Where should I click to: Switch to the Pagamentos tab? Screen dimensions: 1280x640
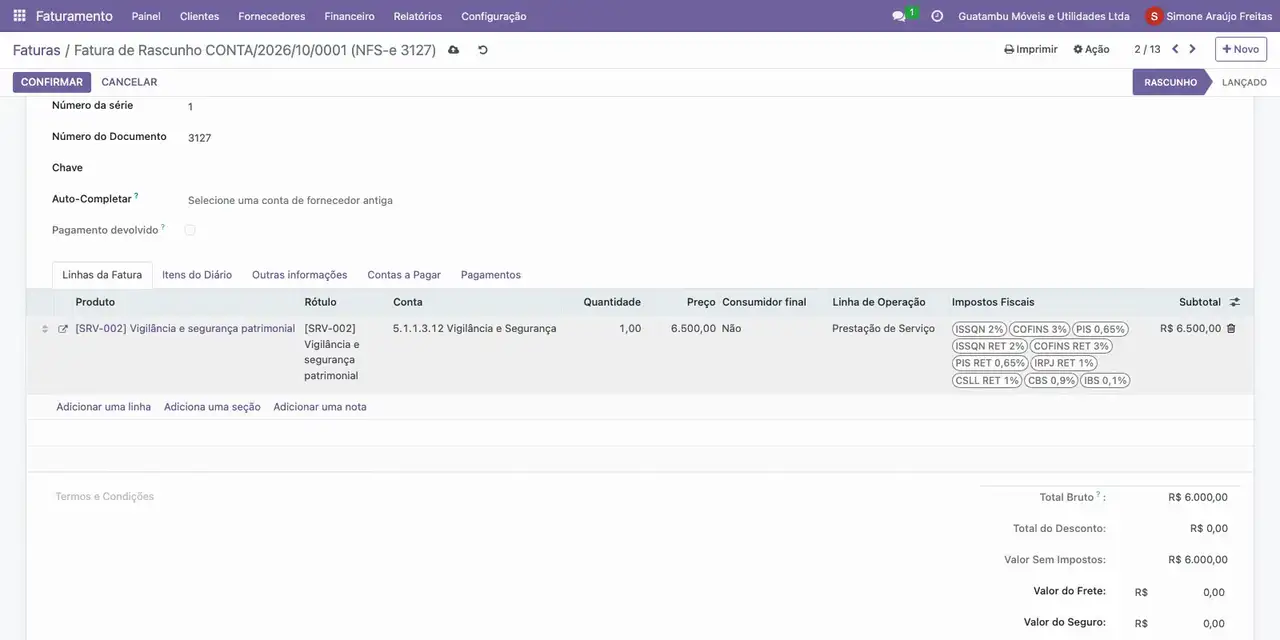[x=491, y=275]
